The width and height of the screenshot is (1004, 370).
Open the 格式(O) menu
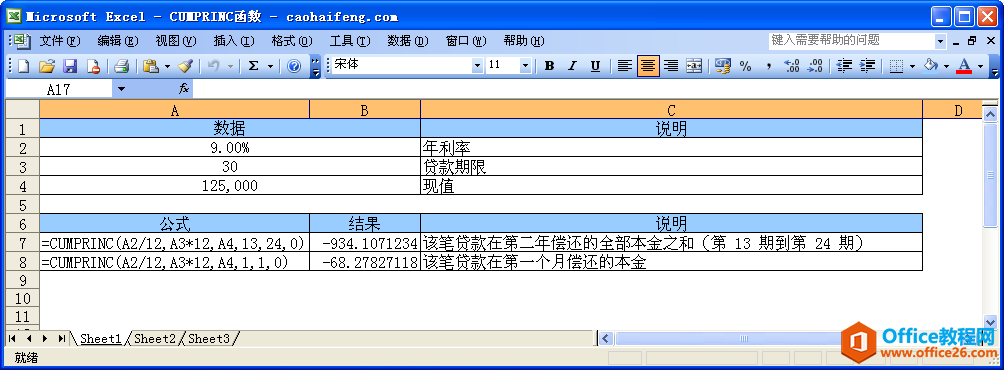click(x=292, y=41)
